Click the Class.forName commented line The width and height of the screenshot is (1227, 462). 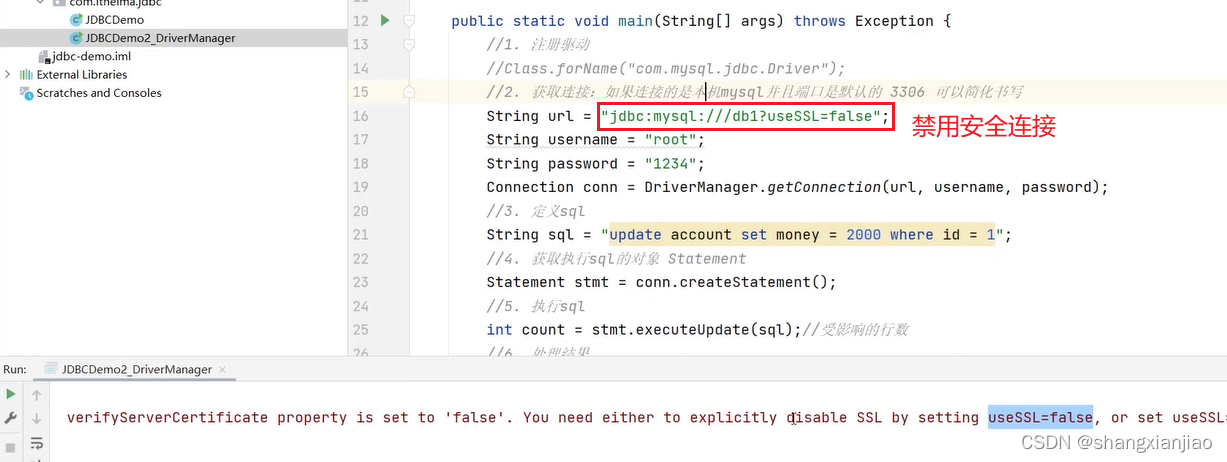(666, 69)
